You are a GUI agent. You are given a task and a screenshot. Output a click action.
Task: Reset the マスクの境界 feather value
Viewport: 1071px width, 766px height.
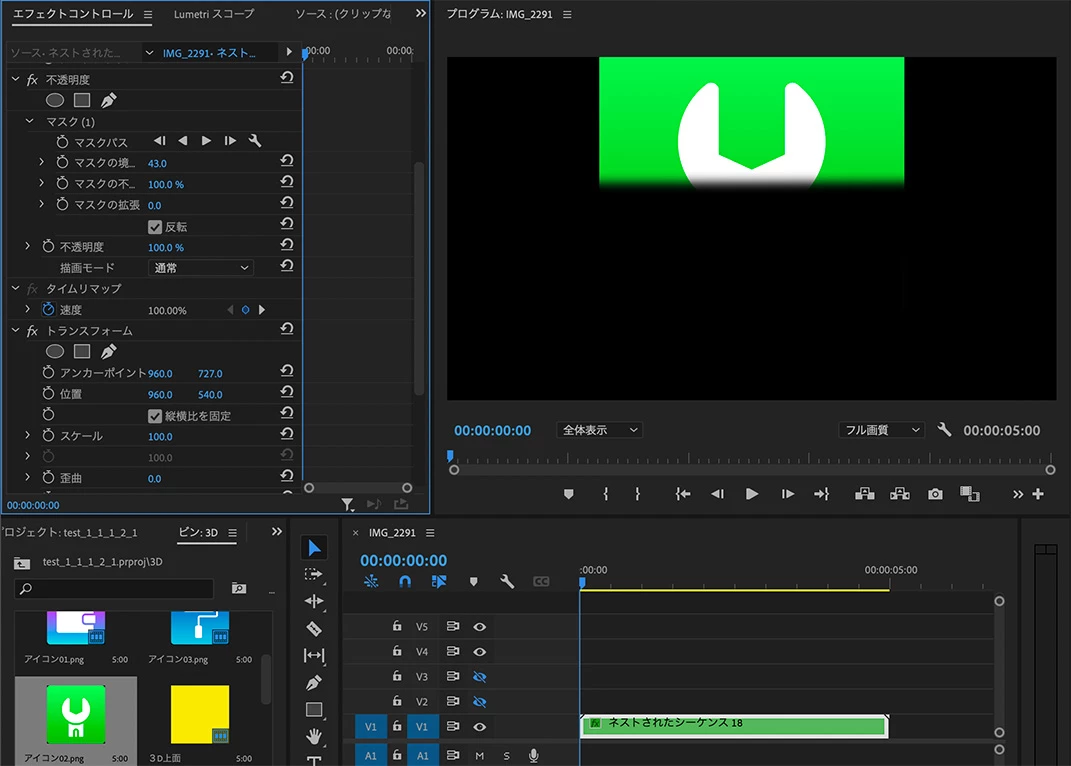click(287, 161)
